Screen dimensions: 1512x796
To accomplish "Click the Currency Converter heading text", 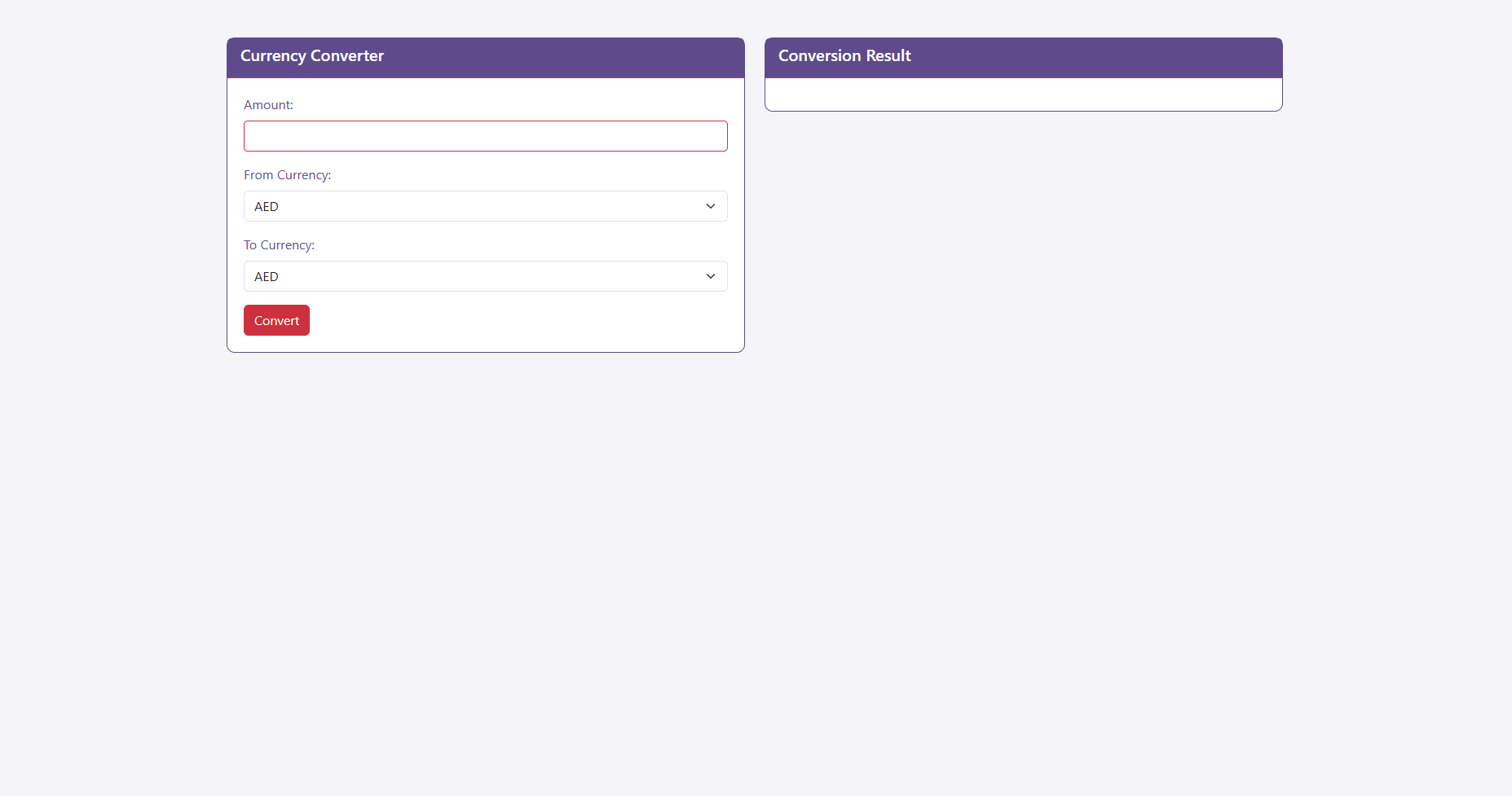I will [311, 56].
